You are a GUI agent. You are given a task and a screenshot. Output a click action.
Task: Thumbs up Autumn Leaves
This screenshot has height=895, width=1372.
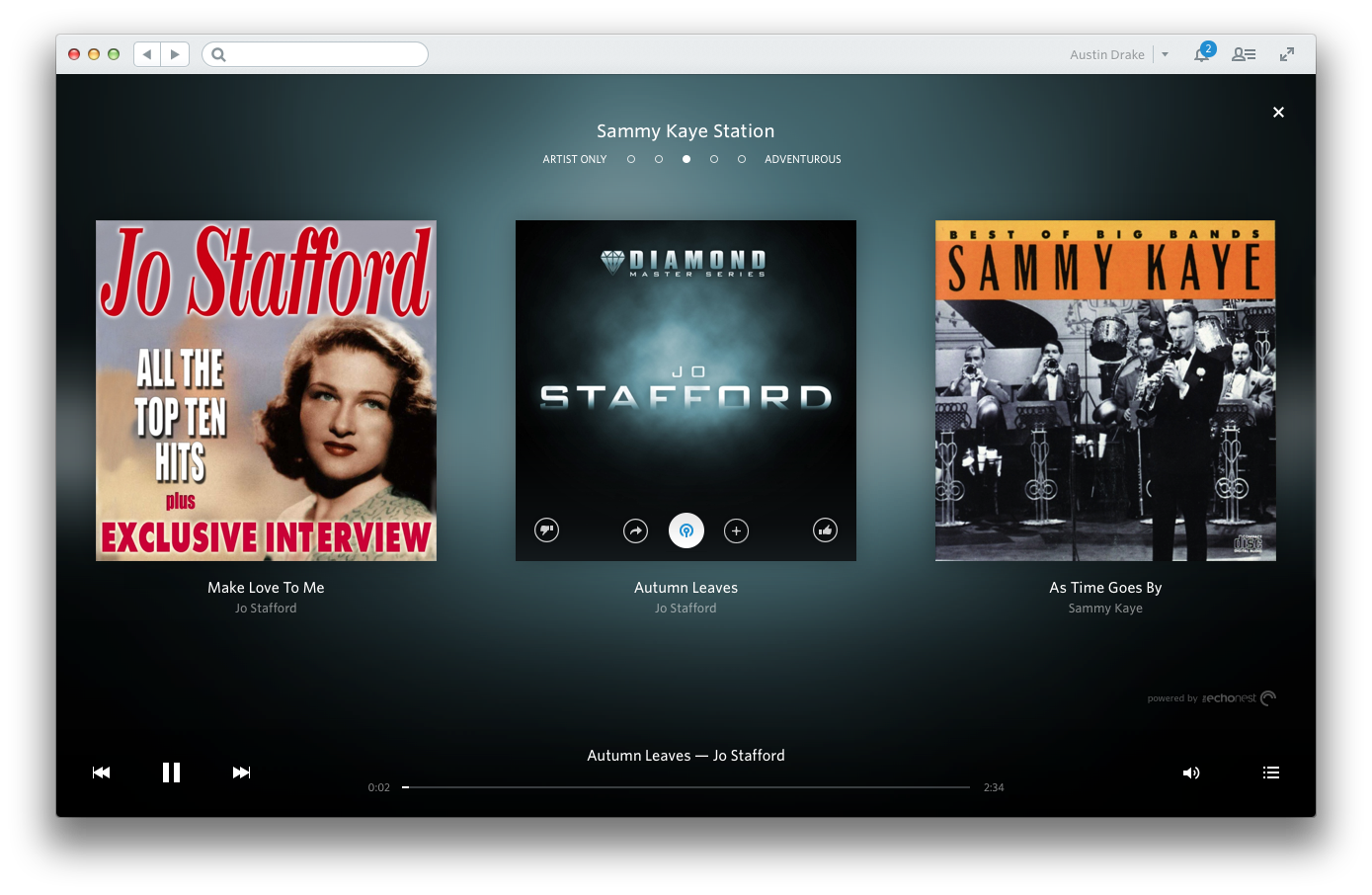[x=825, y=530]
